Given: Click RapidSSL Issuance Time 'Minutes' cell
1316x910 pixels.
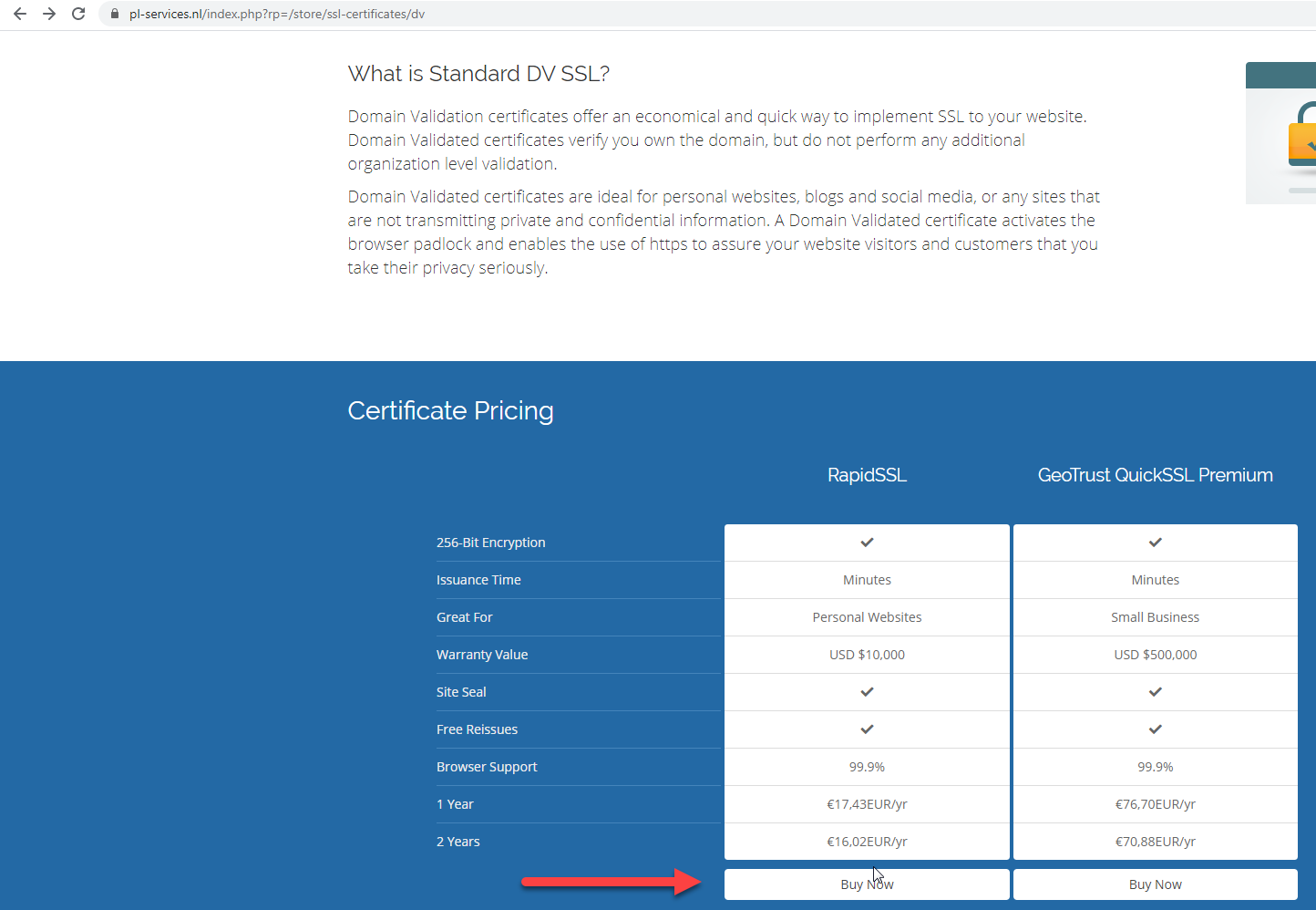Looking at the screenshot, I should point(867,580).
